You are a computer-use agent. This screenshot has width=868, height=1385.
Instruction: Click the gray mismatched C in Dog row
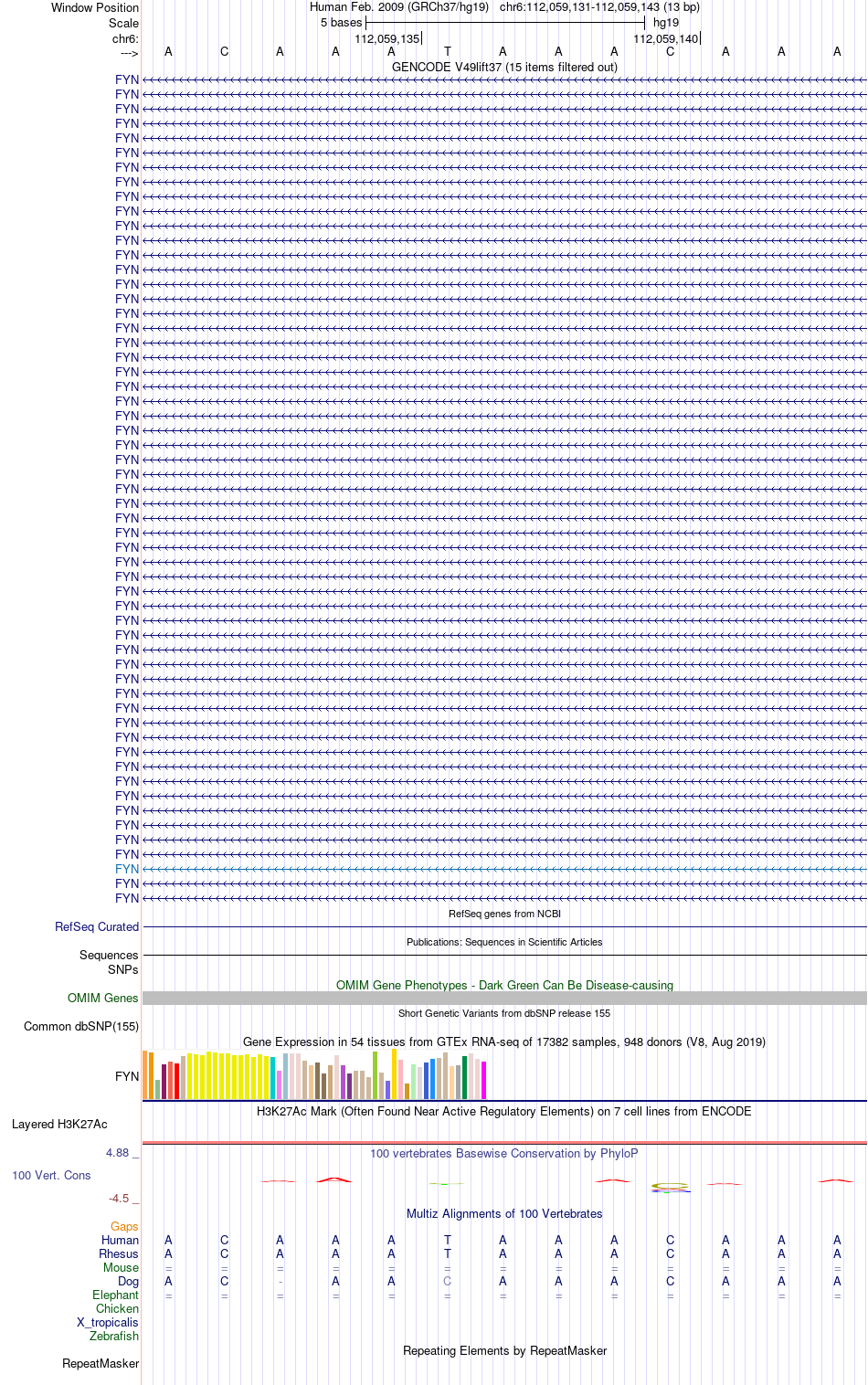click(x=447, y=1281)
